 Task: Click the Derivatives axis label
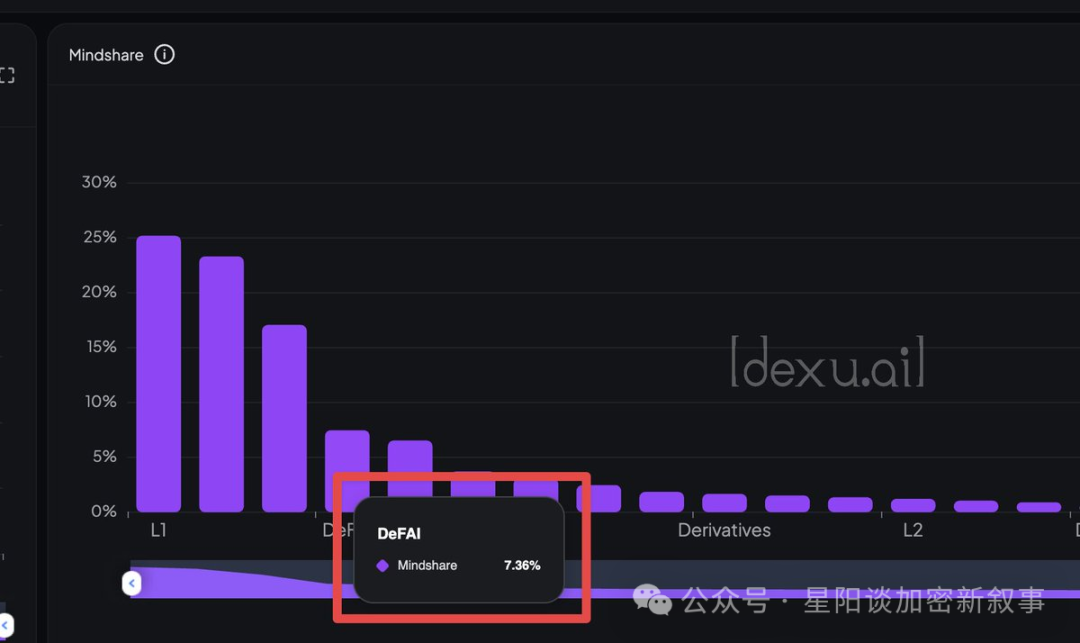(724, 530)
